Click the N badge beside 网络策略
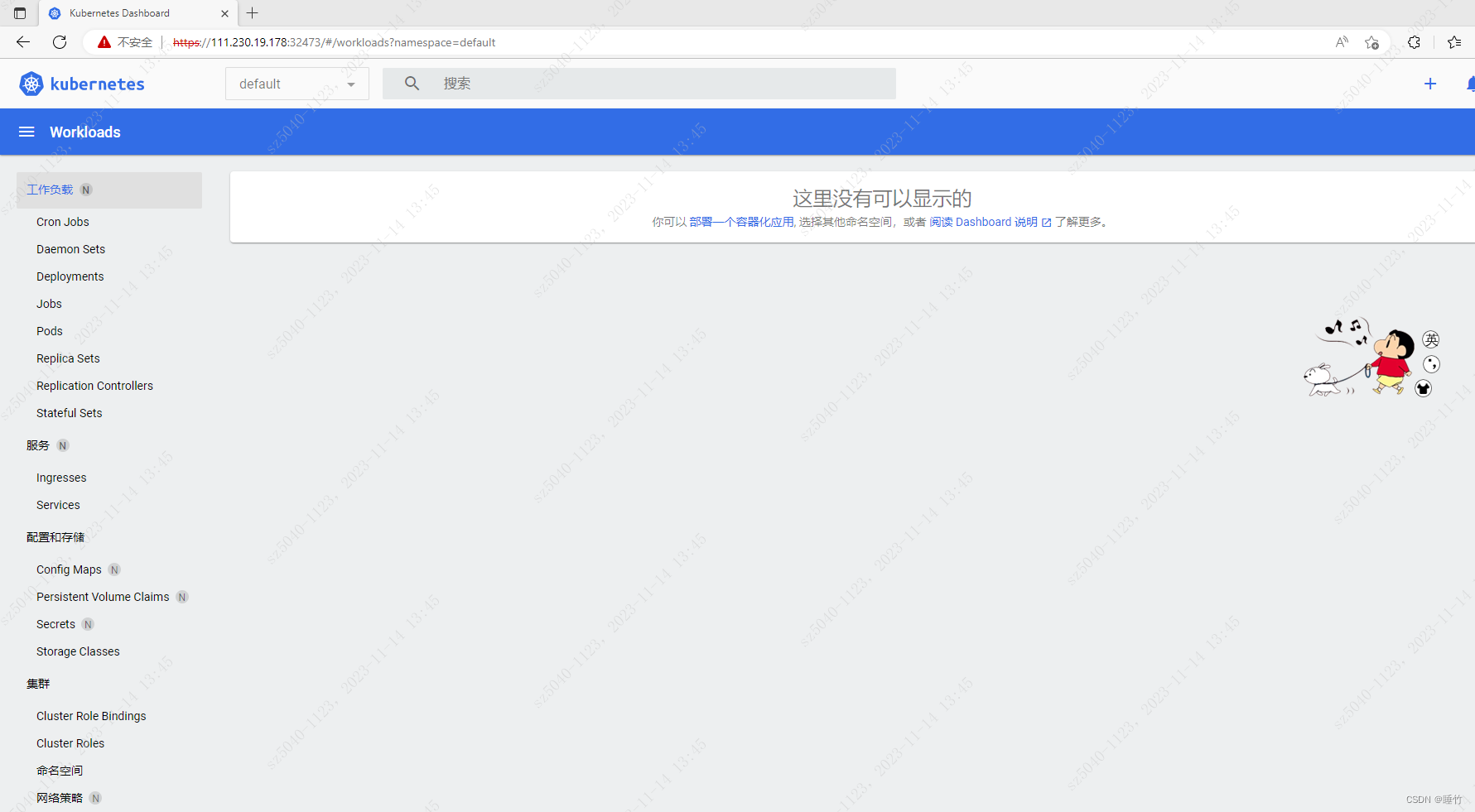Image resolution: width=1475 pixels, height=812 pixels. click(95, 799)
